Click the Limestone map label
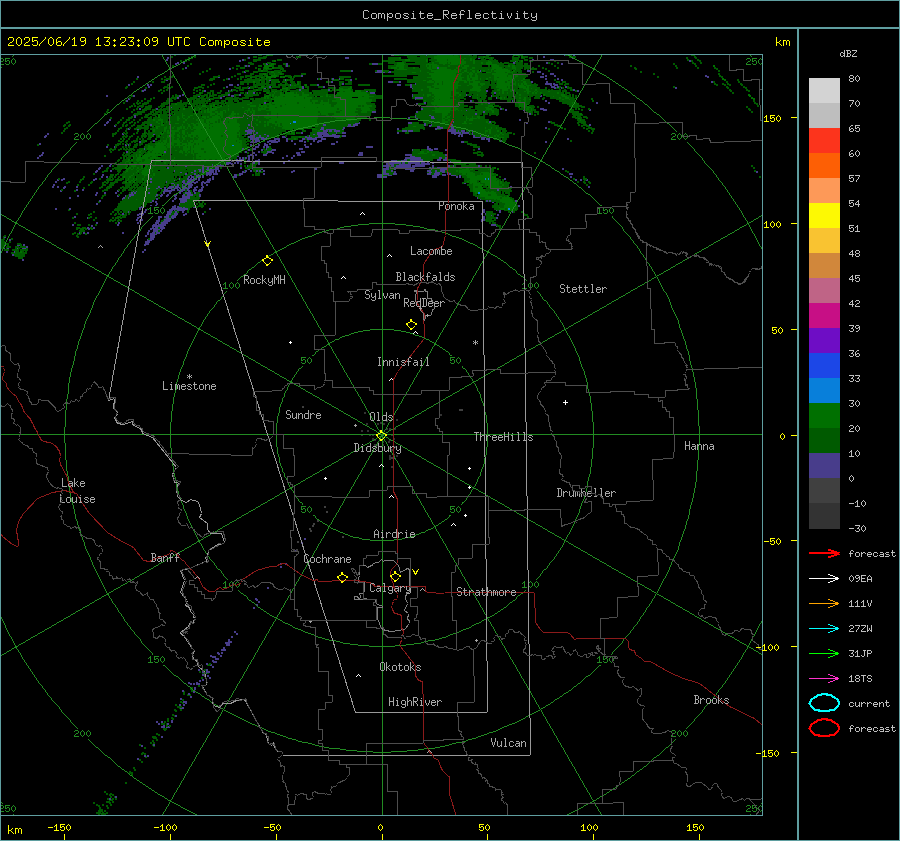The height and width of the screenshot is (841, 900). tap(189, 386)
